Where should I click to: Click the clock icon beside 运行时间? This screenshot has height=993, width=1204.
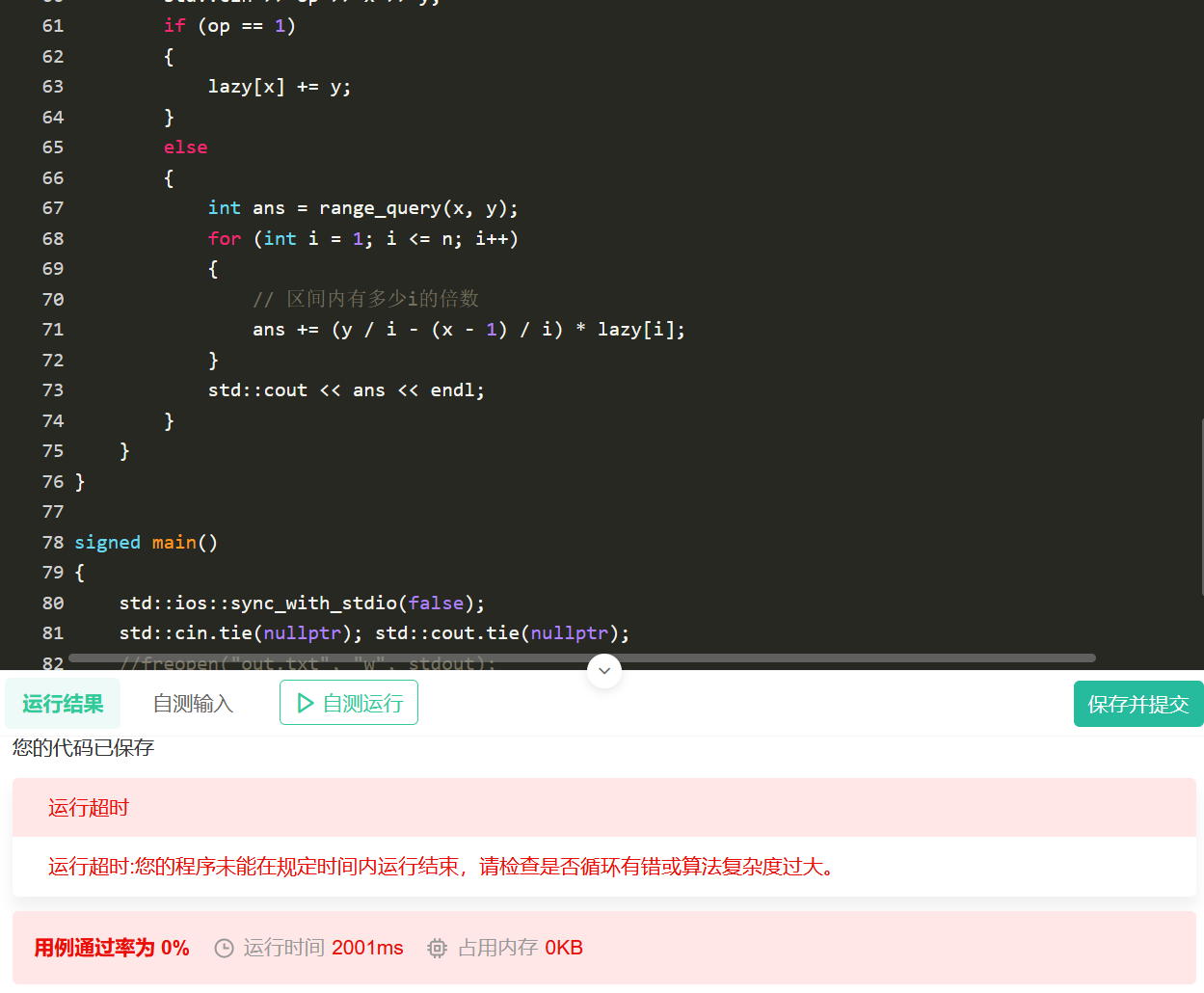click(224, 949)
